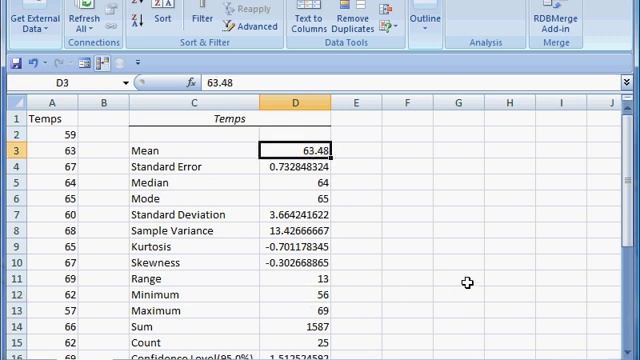This screenshot has width=640, height=360.
Task: Click the vertical scroll down arrow
Action: [x=627, y=352]
